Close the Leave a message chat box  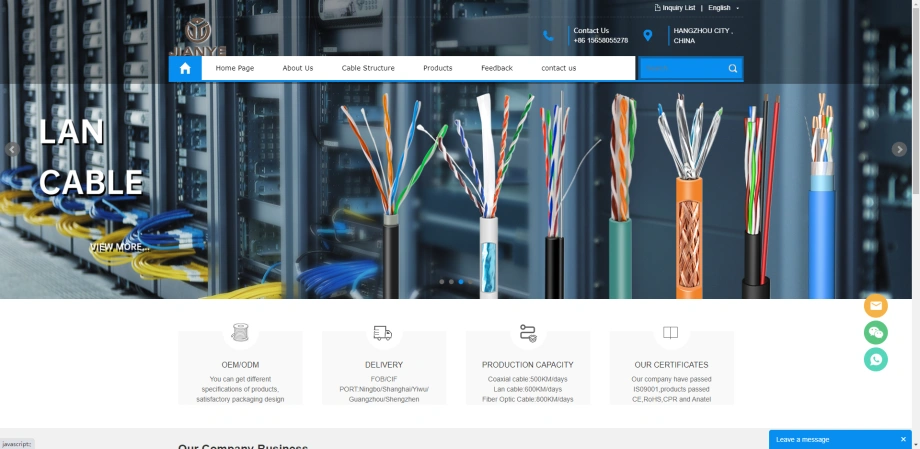[x=903, y=439]
